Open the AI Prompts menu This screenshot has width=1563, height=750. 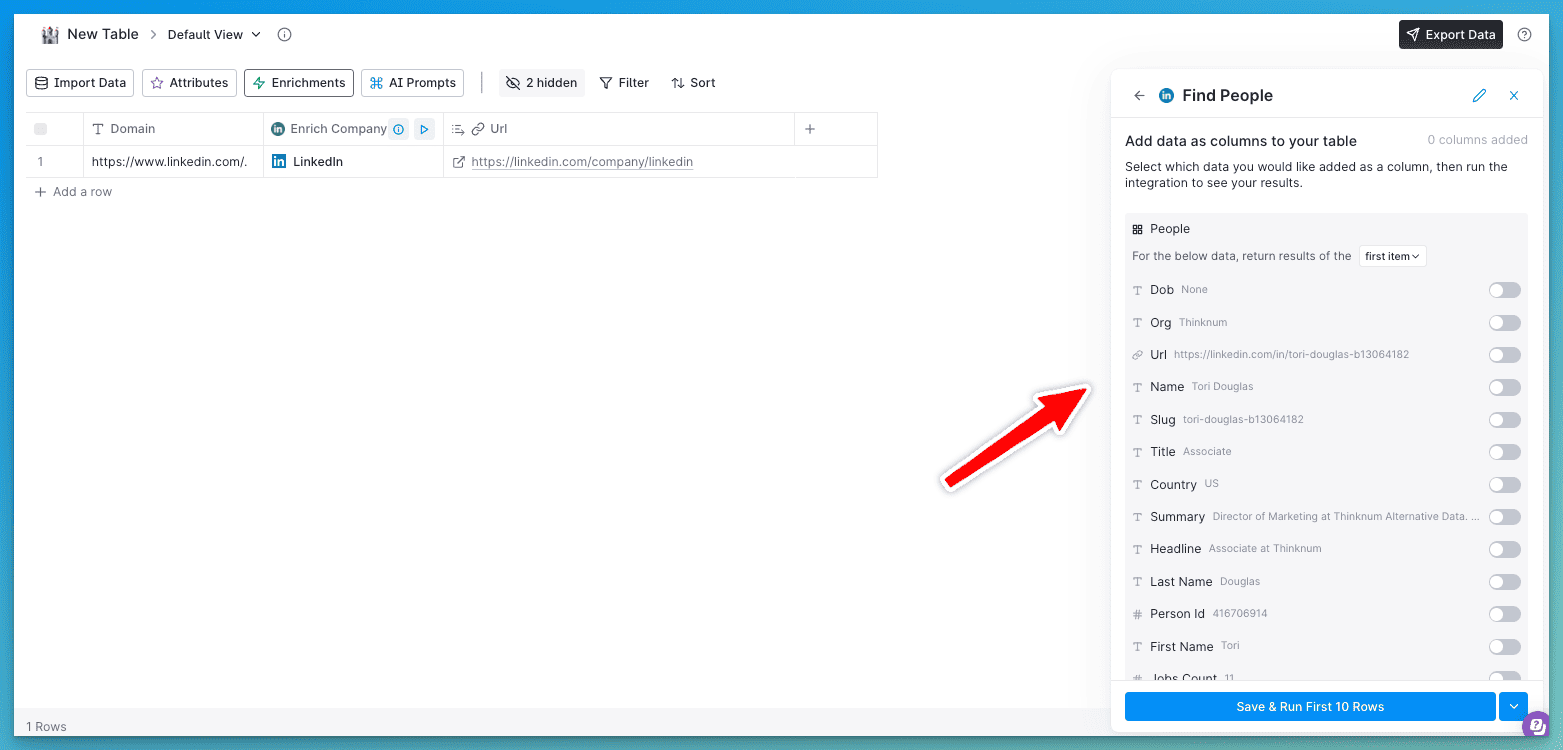[412, 83]
